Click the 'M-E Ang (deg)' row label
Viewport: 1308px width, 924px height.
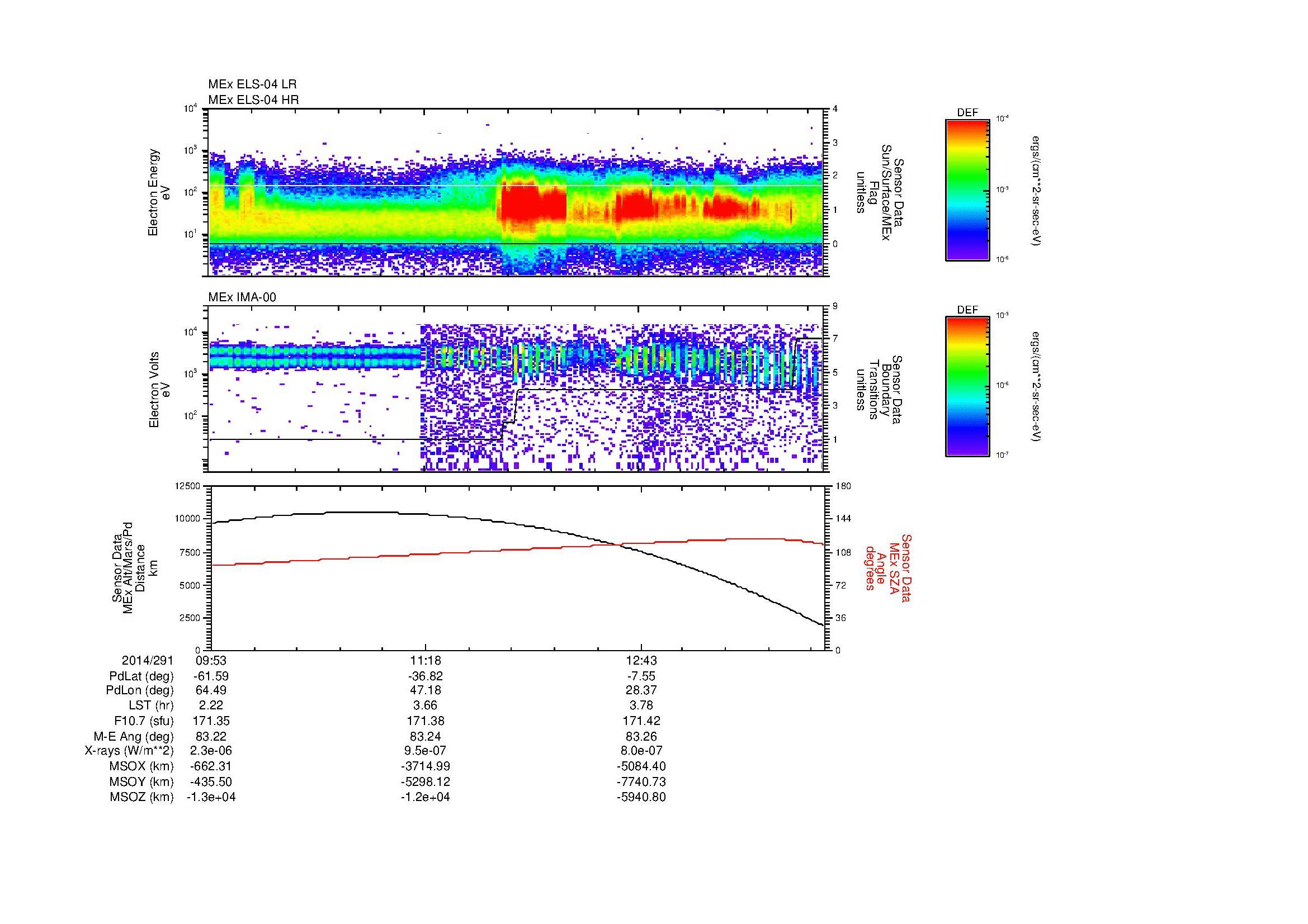click(x=134, y=737)
